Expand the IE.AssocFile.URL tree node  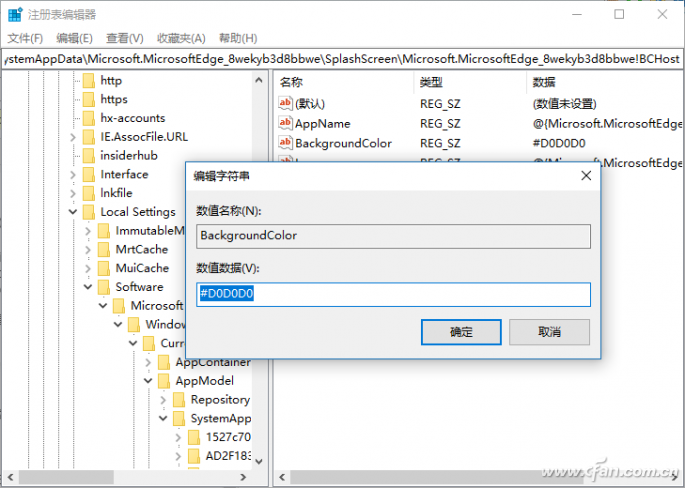click(x=73, y=137)
